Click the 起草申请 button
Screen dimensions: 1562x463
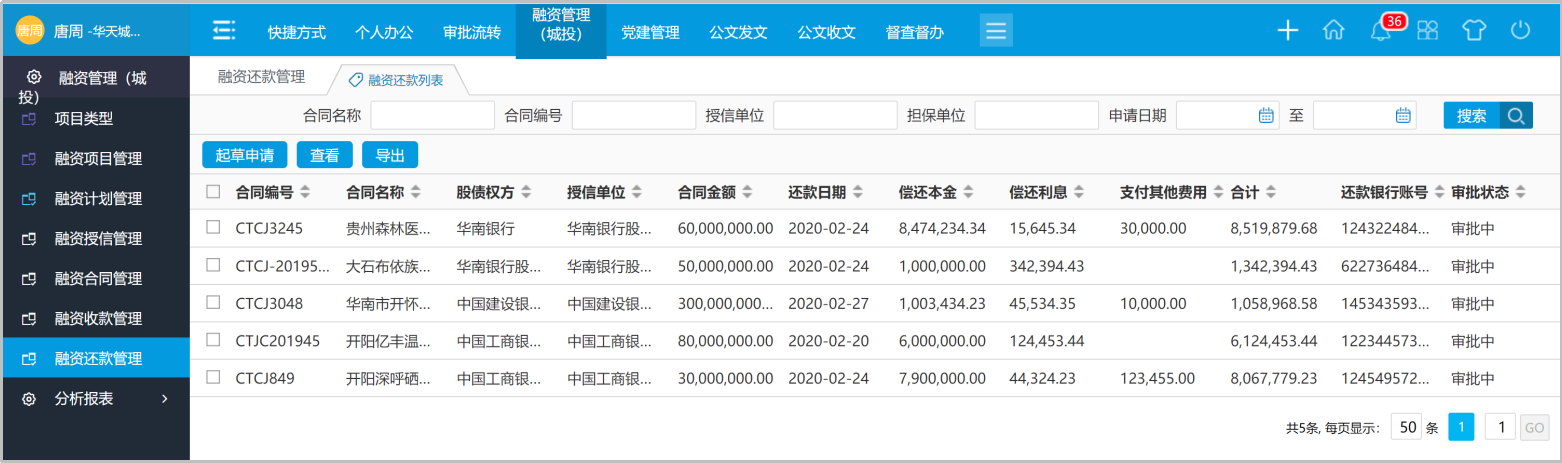(x=245, y=155)
